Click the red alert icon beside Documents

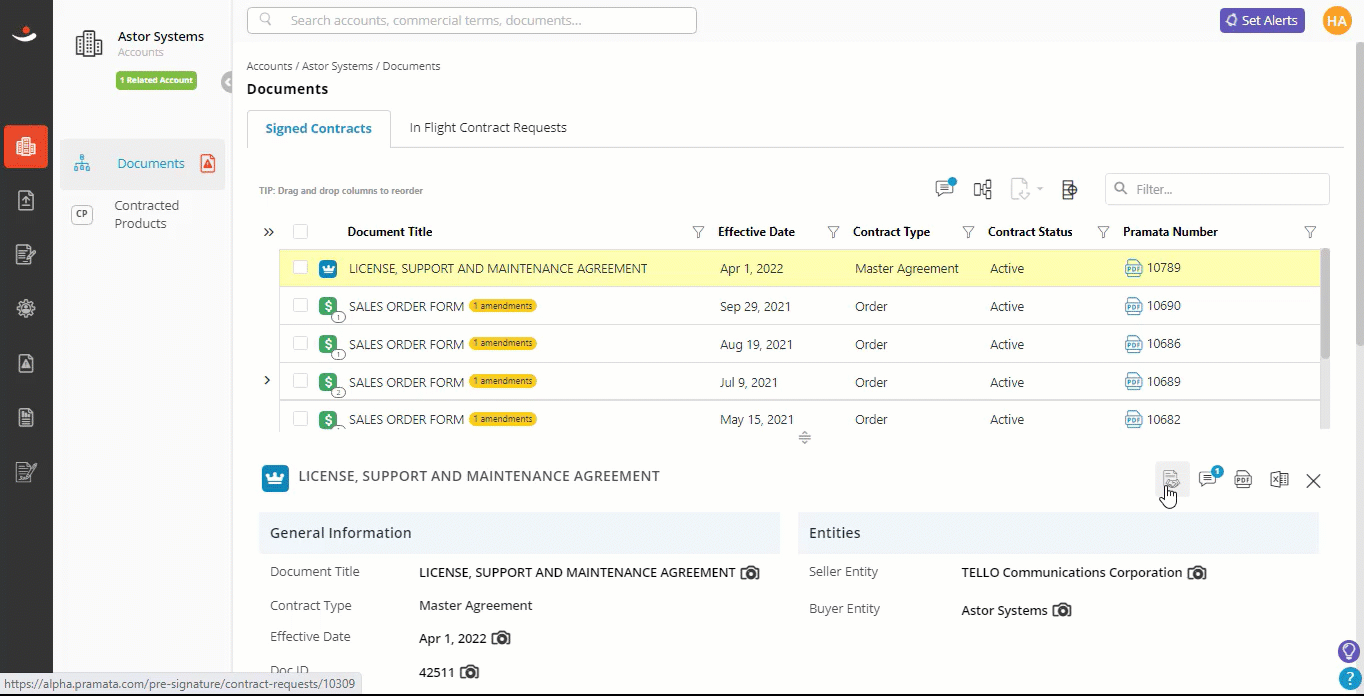coord(207,163)
